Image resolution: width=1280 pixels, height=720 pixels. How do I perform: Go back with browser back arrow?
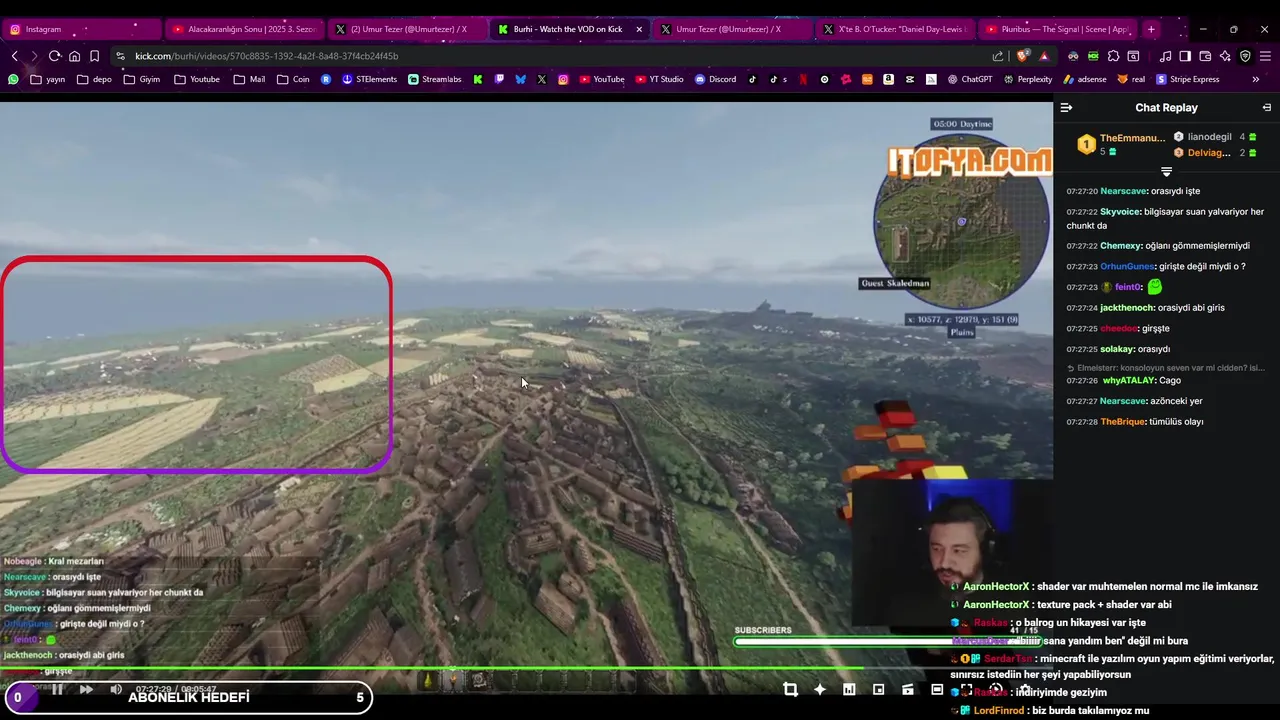(x=14, y=56)
